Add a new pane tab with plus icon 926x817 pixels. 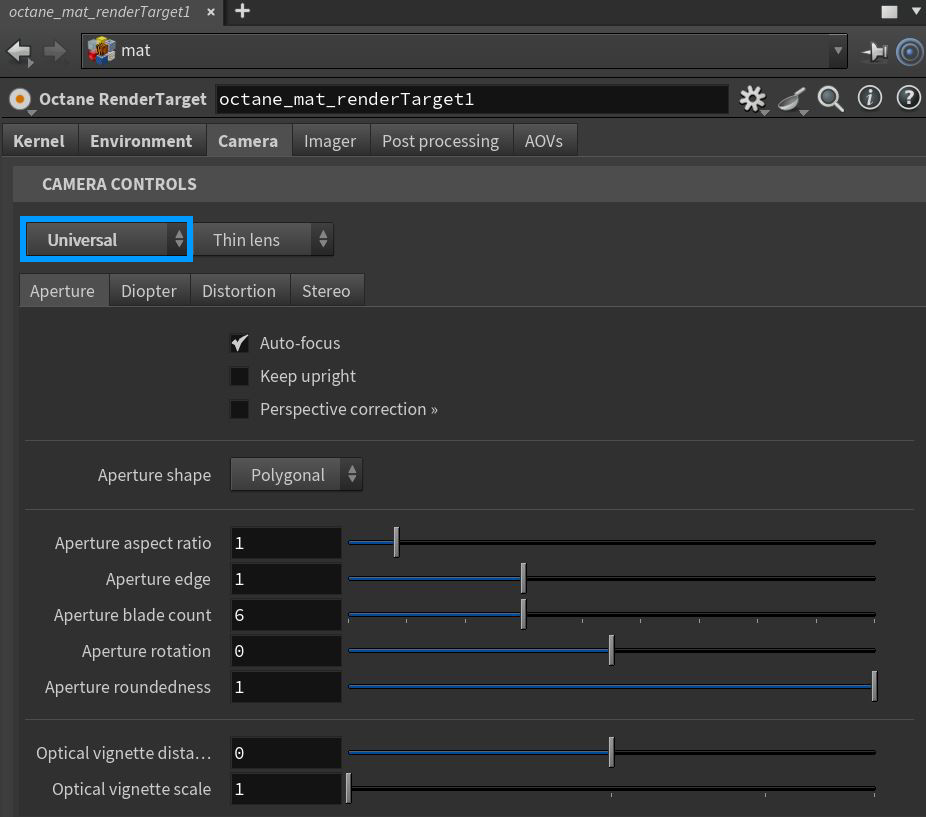point(242,11)
